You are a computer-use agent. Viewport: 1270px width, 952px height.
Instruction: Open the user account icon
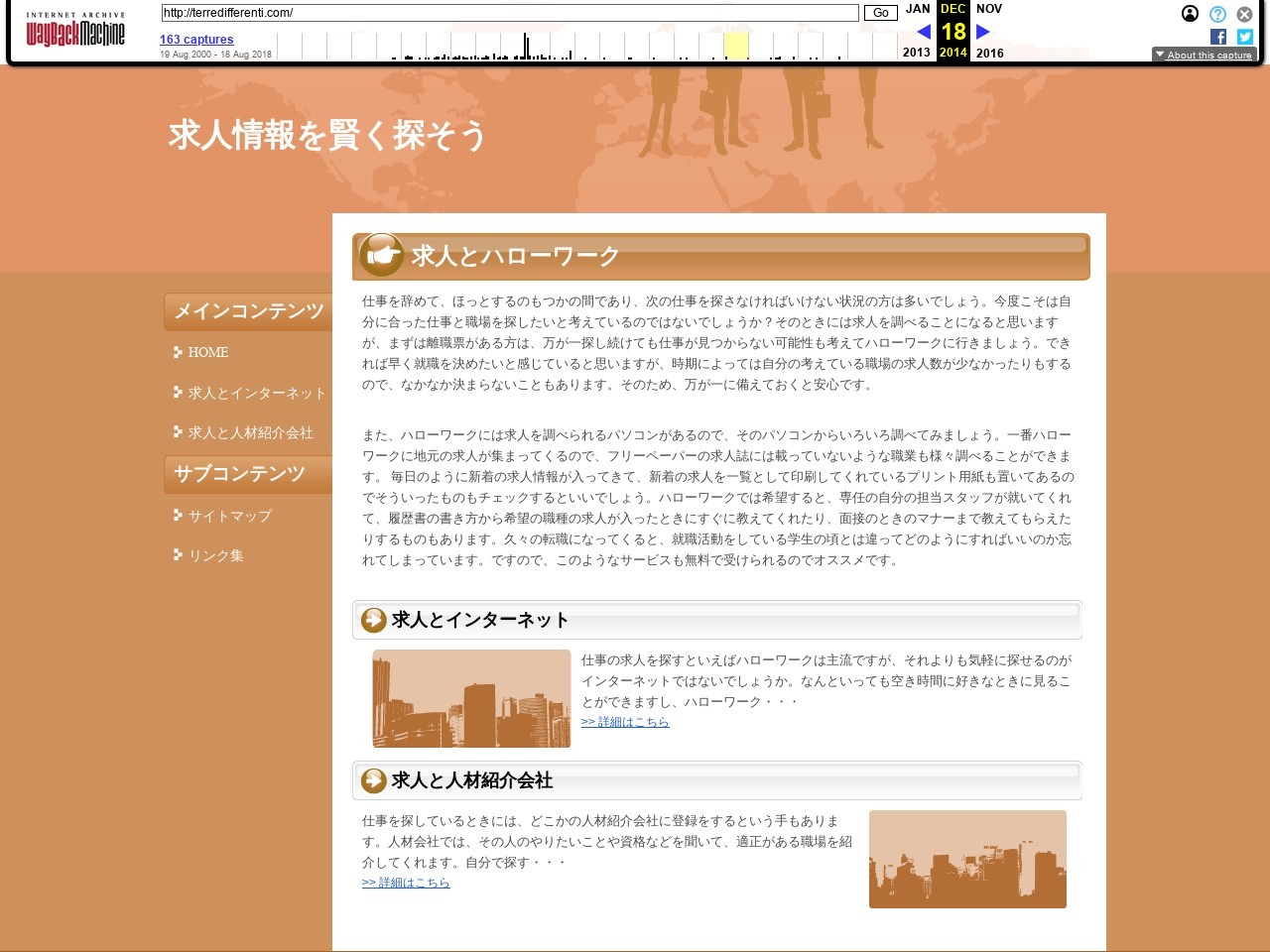[x=1190, y=14]
